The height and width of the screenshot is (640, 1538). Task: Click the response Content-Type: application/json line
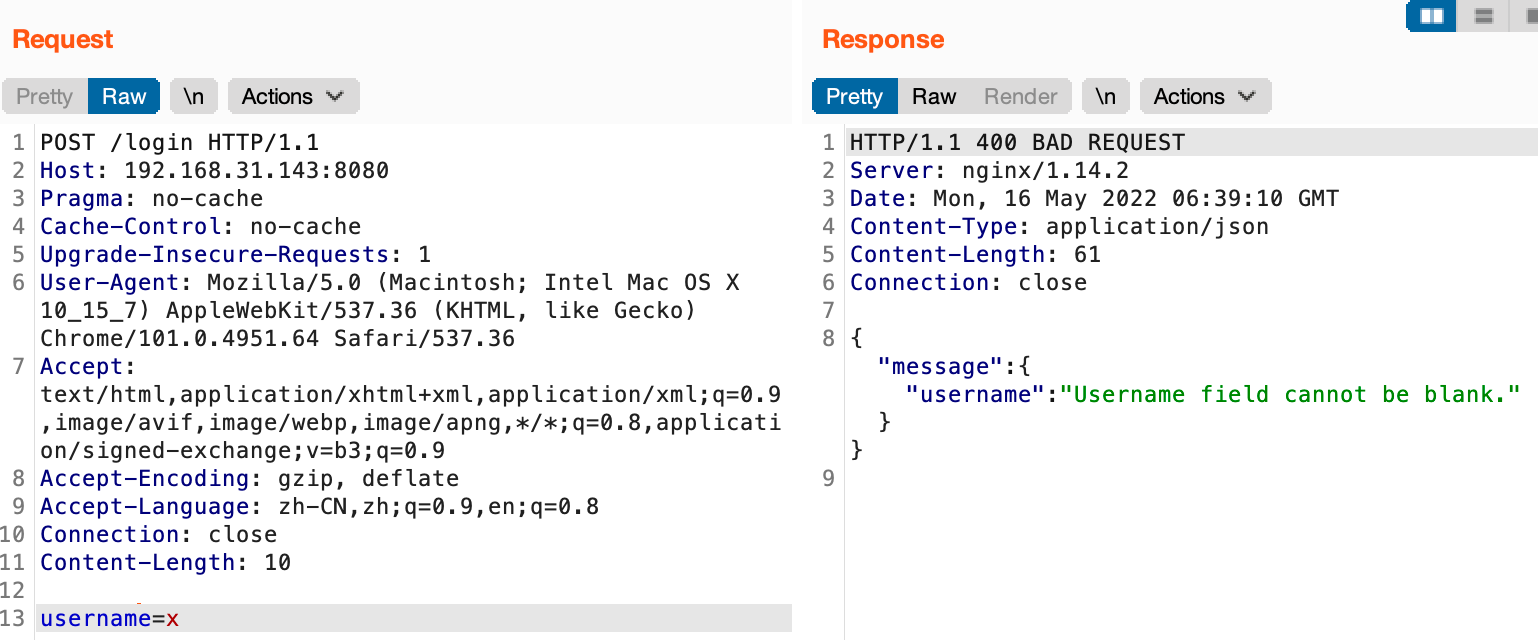(1059, 227)
